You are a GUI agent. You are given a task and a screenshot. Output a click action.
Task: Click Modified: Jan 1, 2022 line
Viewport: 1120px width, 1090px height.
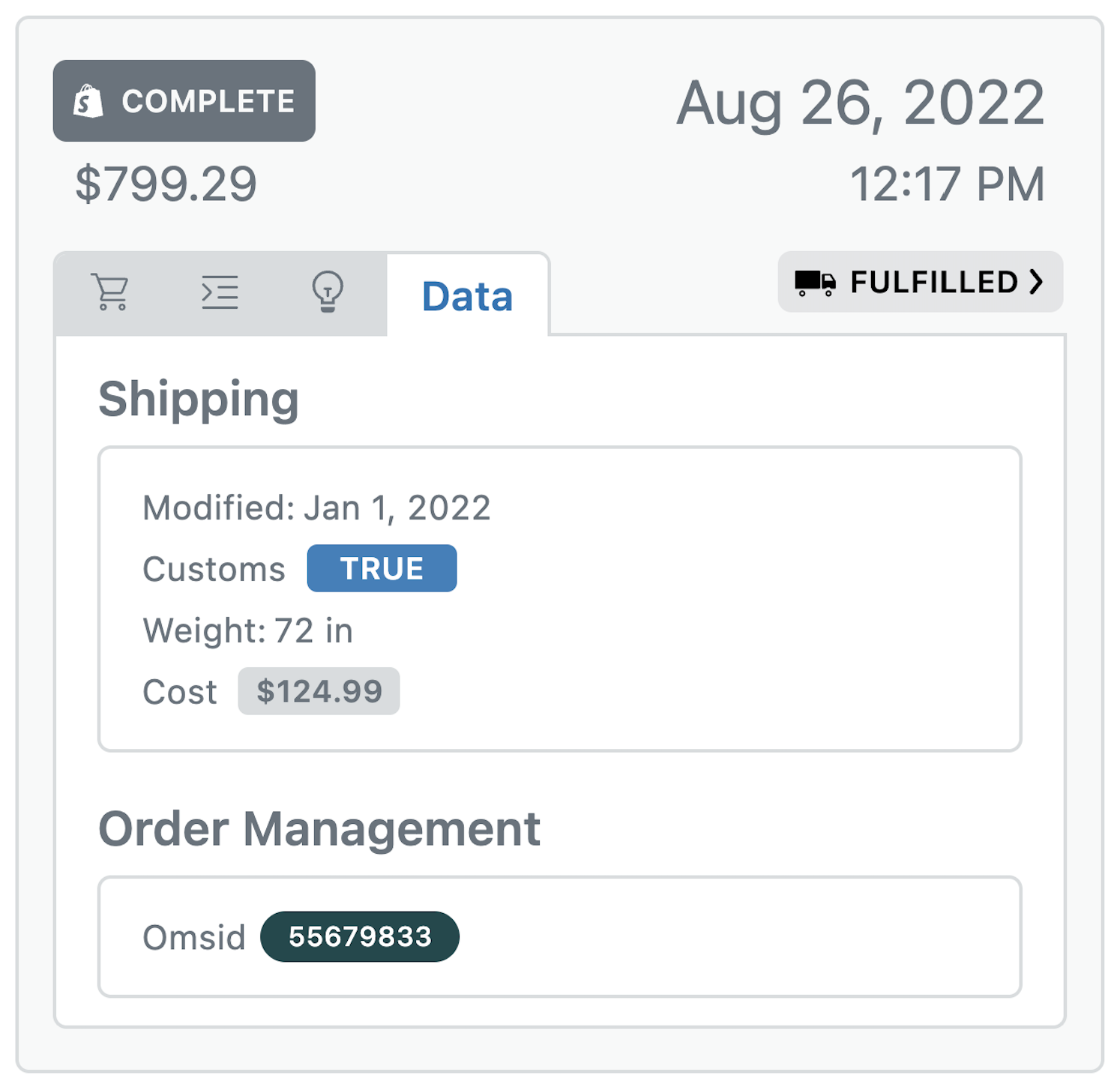(316, 508)
